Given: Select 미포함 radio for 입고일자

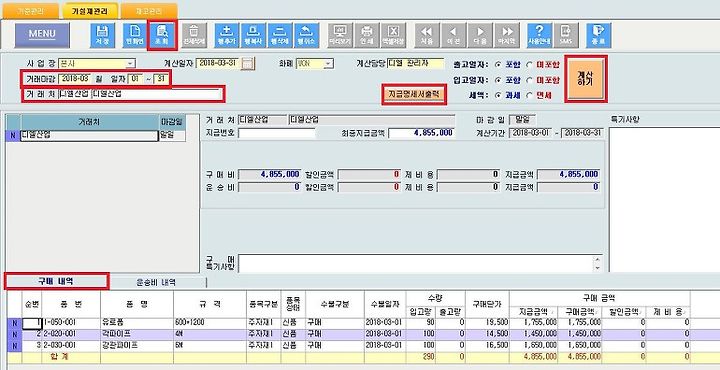Looking at the screenshot, I should point(529,80).
